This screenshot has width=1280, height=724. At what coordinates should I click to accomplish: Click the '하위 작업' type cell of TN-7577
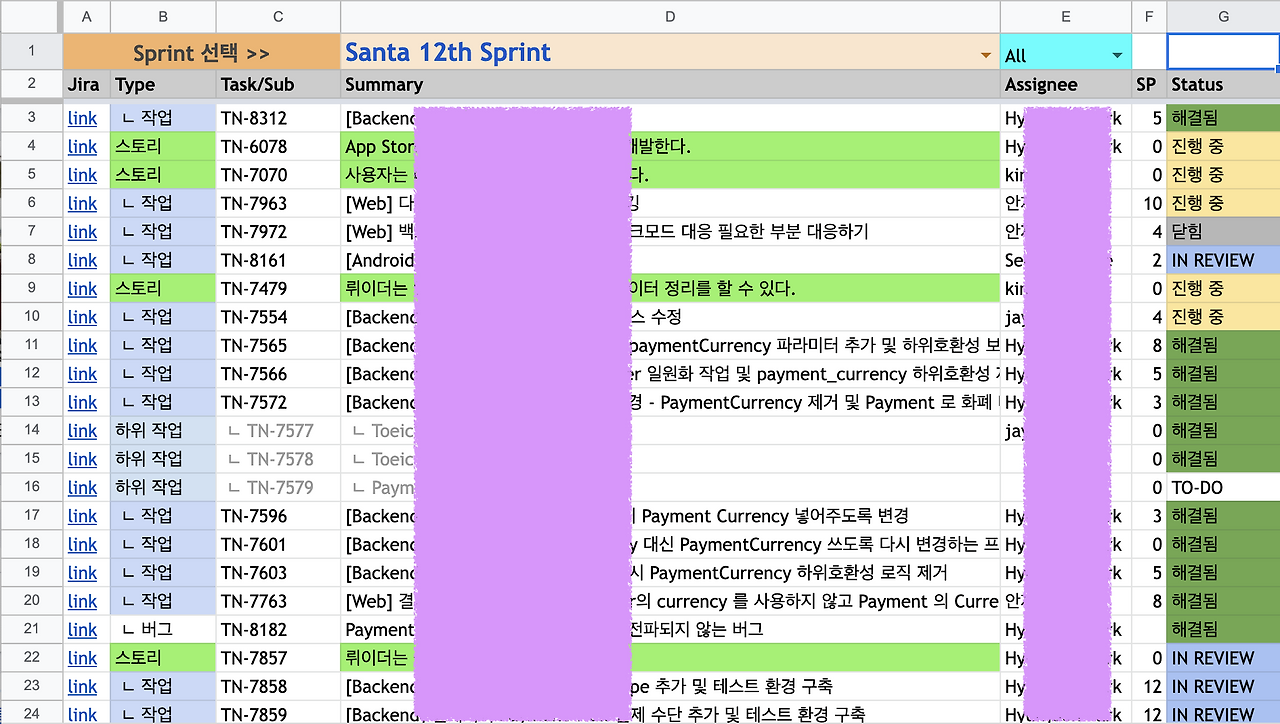[x=163, y=431]
